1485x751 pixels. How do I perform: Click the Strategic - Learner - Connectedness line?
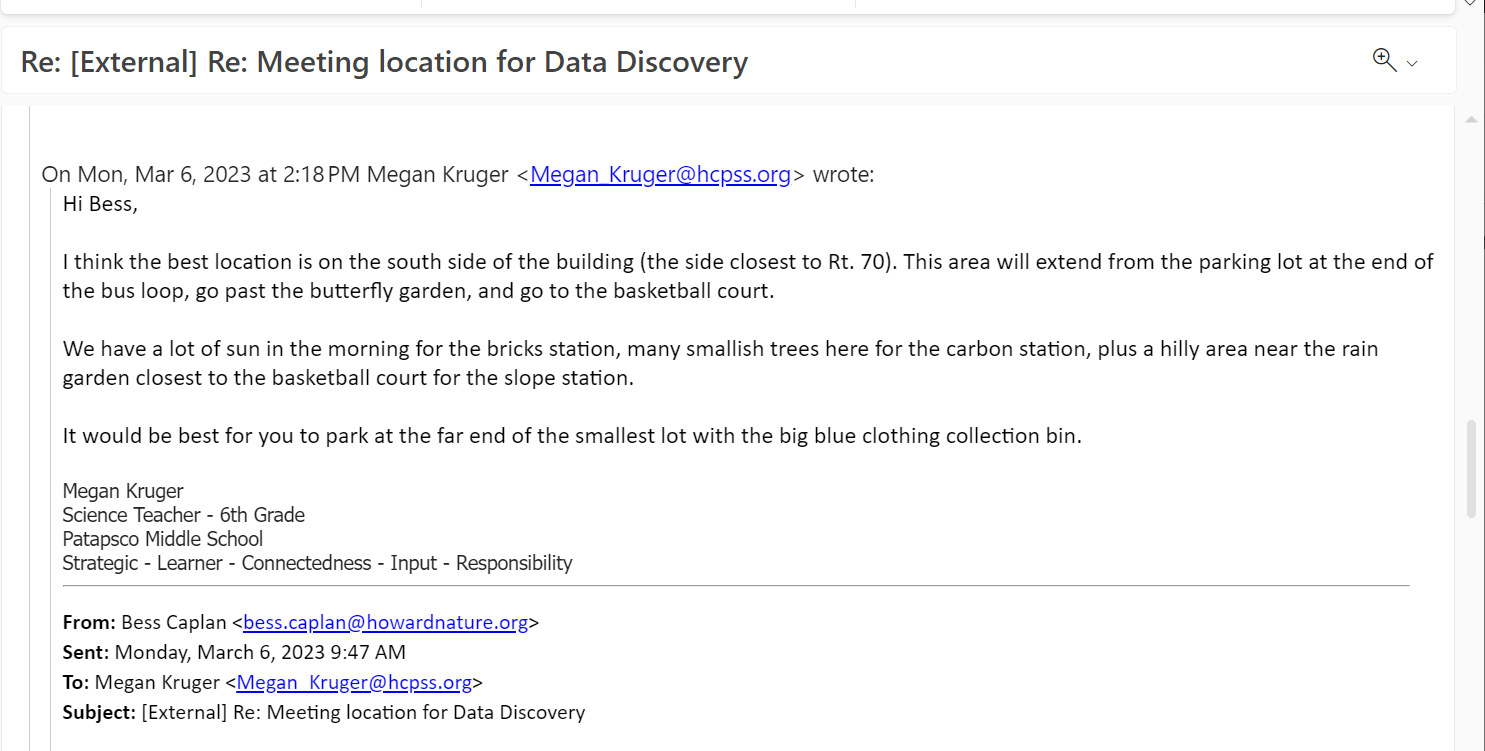pos(317,563)
